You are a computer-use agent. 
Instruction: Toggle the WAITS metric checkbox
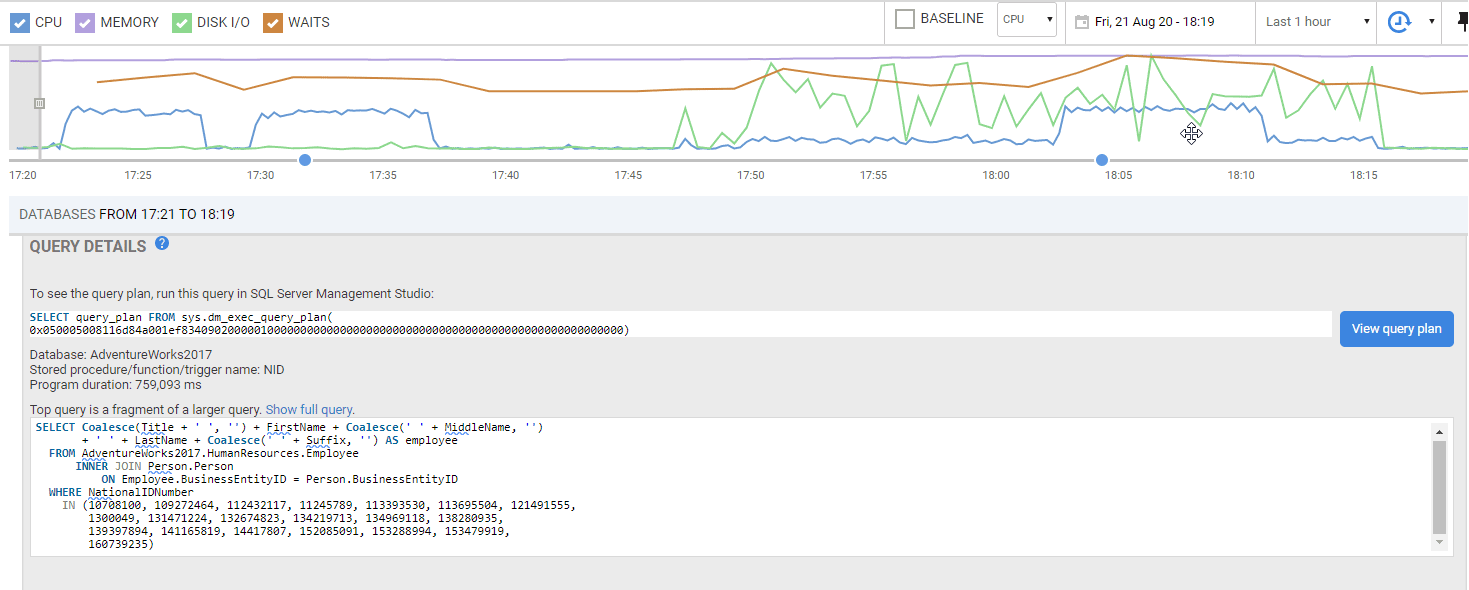272,22
